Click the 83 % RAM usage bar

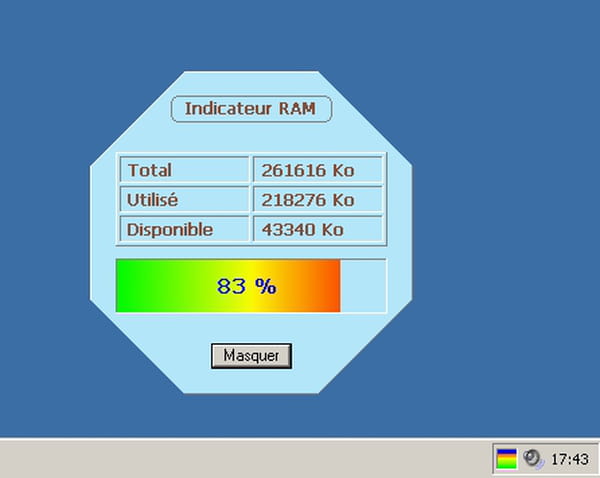click(x=251, y=286)
